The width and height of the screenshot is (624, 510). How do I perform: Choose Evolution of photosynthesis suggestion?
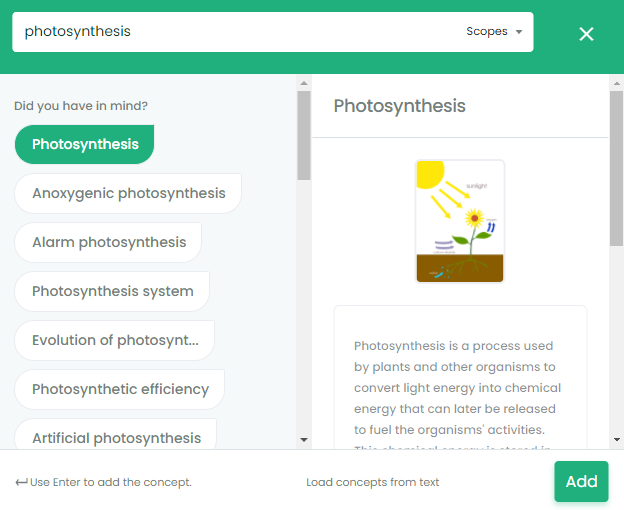tap(115, 340)
